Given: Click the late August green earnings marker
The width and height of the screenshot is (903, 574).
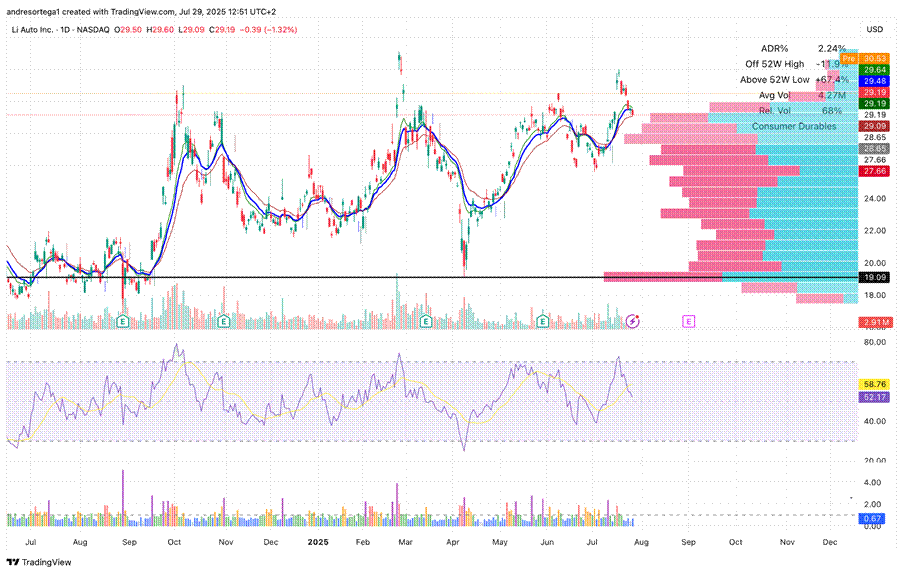Looking at the screenshot, I should (122, 321).
